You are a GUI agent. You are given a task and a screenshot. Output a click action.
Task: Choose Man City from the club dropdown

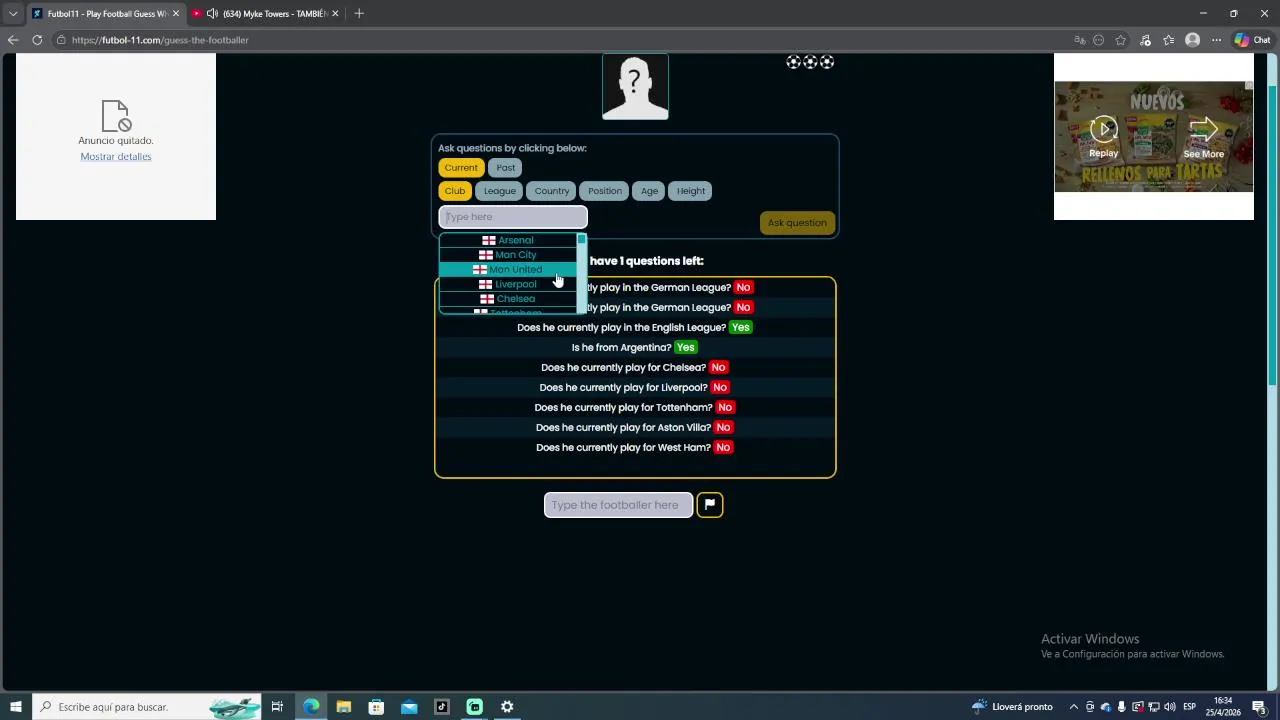click(x=508, y=255)
